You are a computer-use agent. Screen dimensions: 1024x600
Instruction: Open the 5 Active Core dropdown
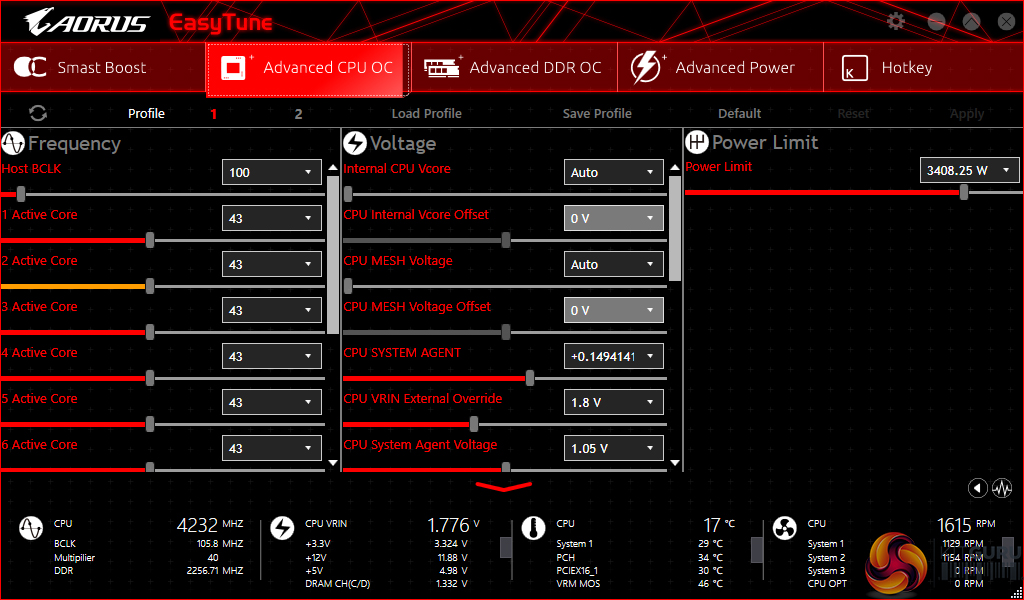[x=272, y=402]
